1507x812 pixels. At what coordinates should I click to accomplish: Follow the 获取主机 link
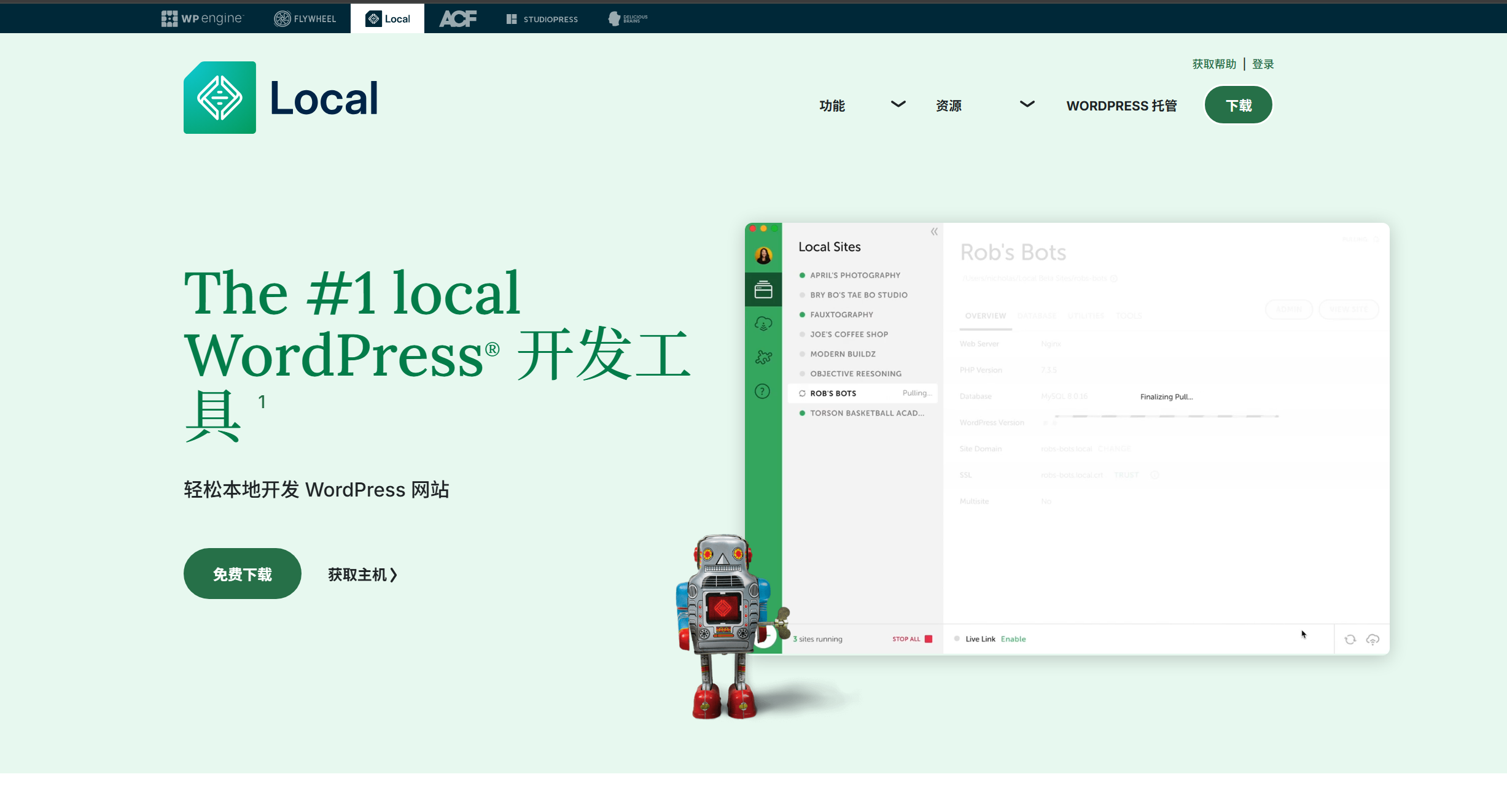tap(362, 574)
